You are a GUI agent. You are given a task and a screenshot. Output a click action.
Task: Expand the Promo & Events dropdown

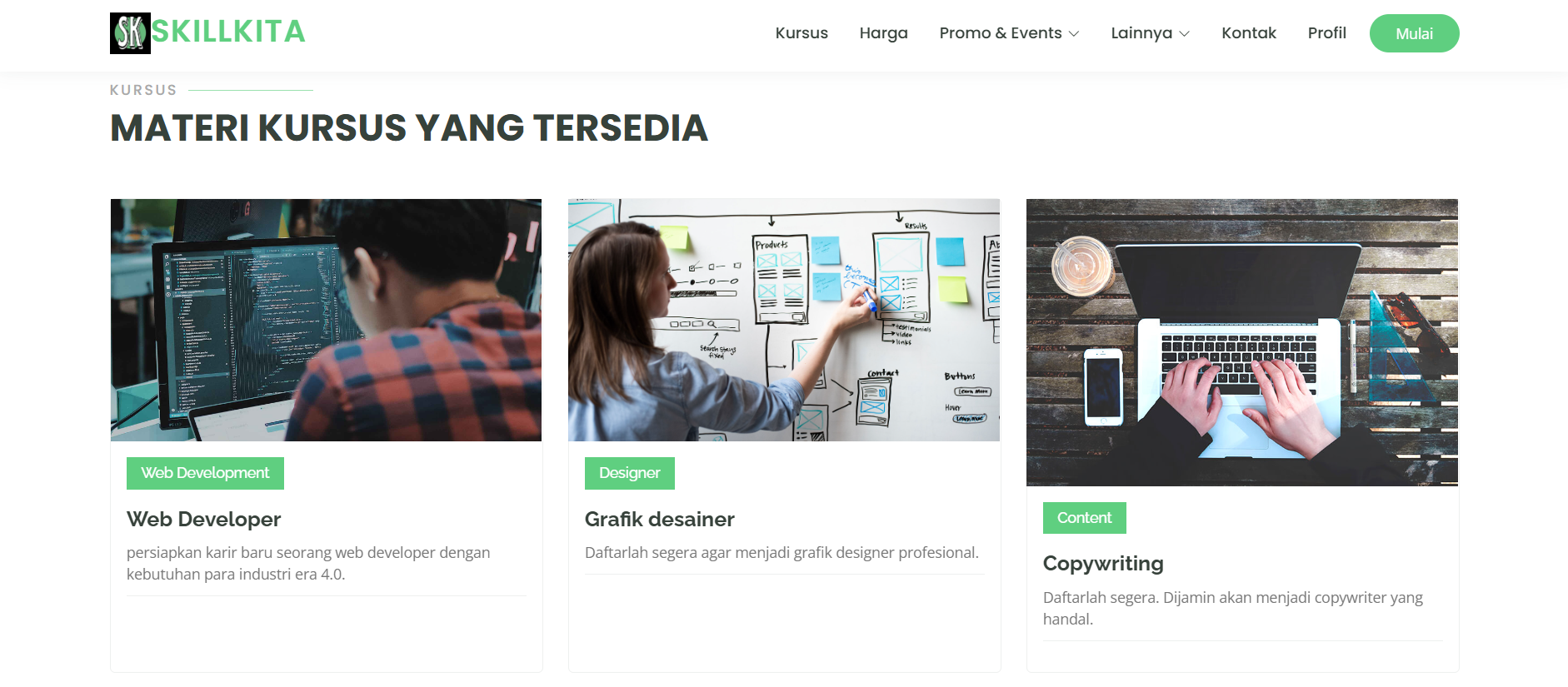[x=1009, y=33]
